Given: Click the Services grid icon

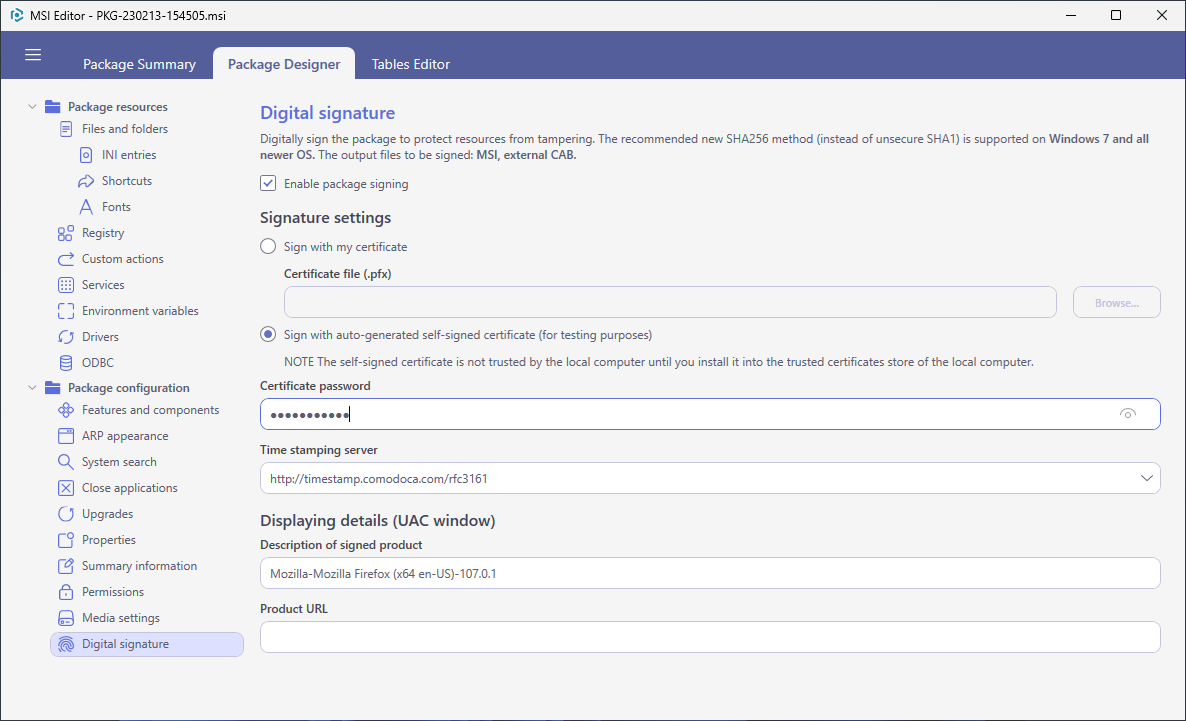Looking at the screenshot, I should pyautogui.click(x=66, y=285).
